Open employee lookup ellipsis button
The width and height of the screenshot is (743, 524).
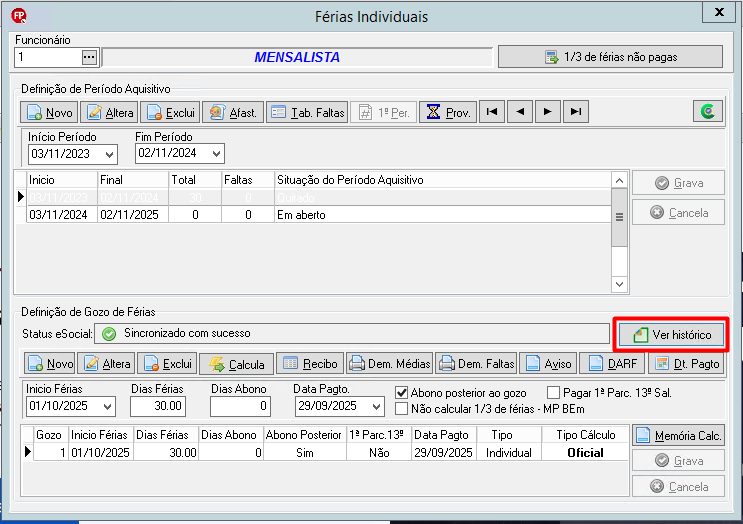point(89,57)
